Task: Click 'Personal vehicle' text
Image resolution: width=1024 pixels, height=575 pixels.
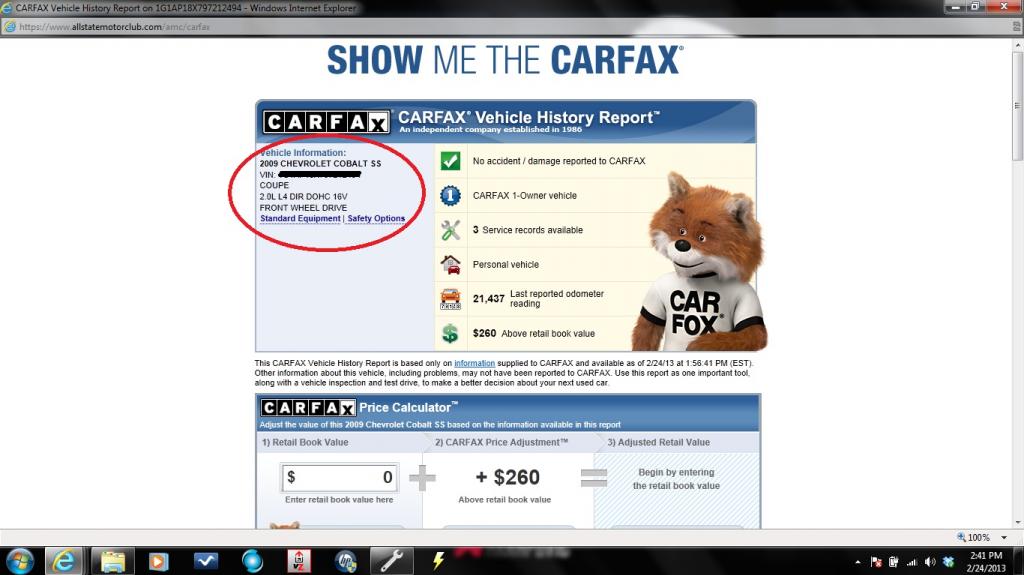Action: [505, 265]
